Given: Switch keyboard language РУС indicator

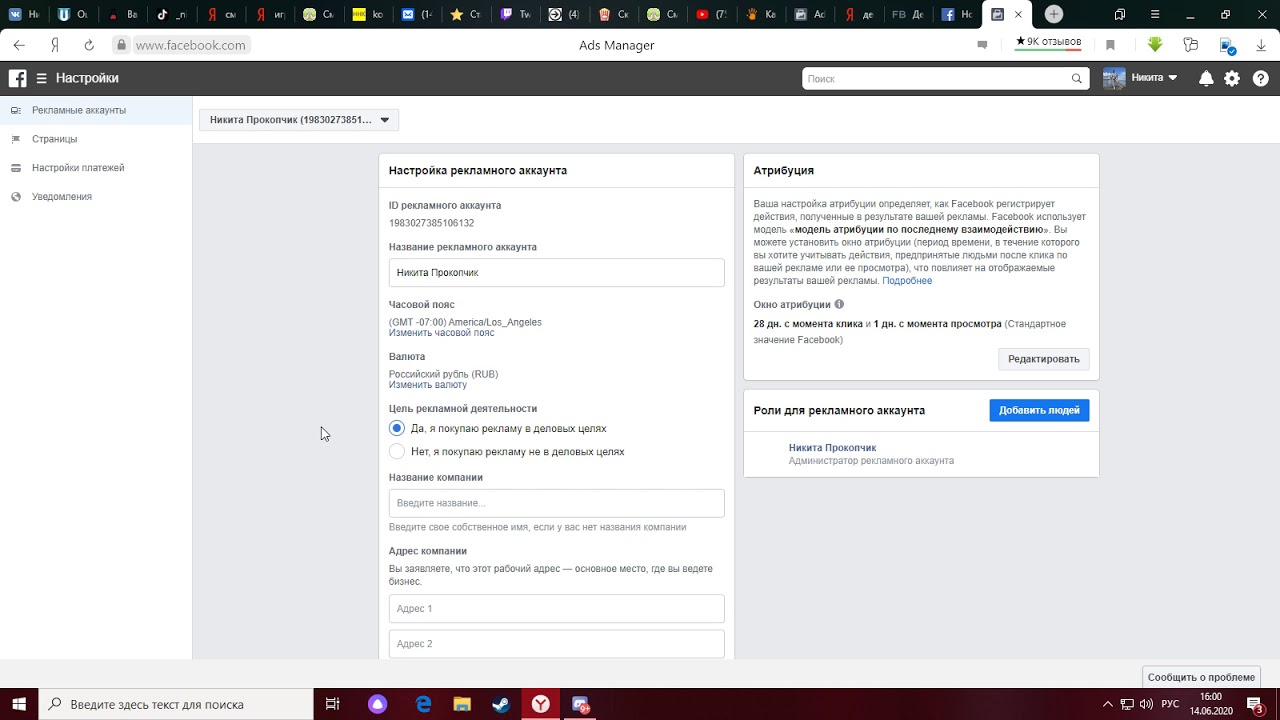Looking at the screenshot, I should point(1170,704).
